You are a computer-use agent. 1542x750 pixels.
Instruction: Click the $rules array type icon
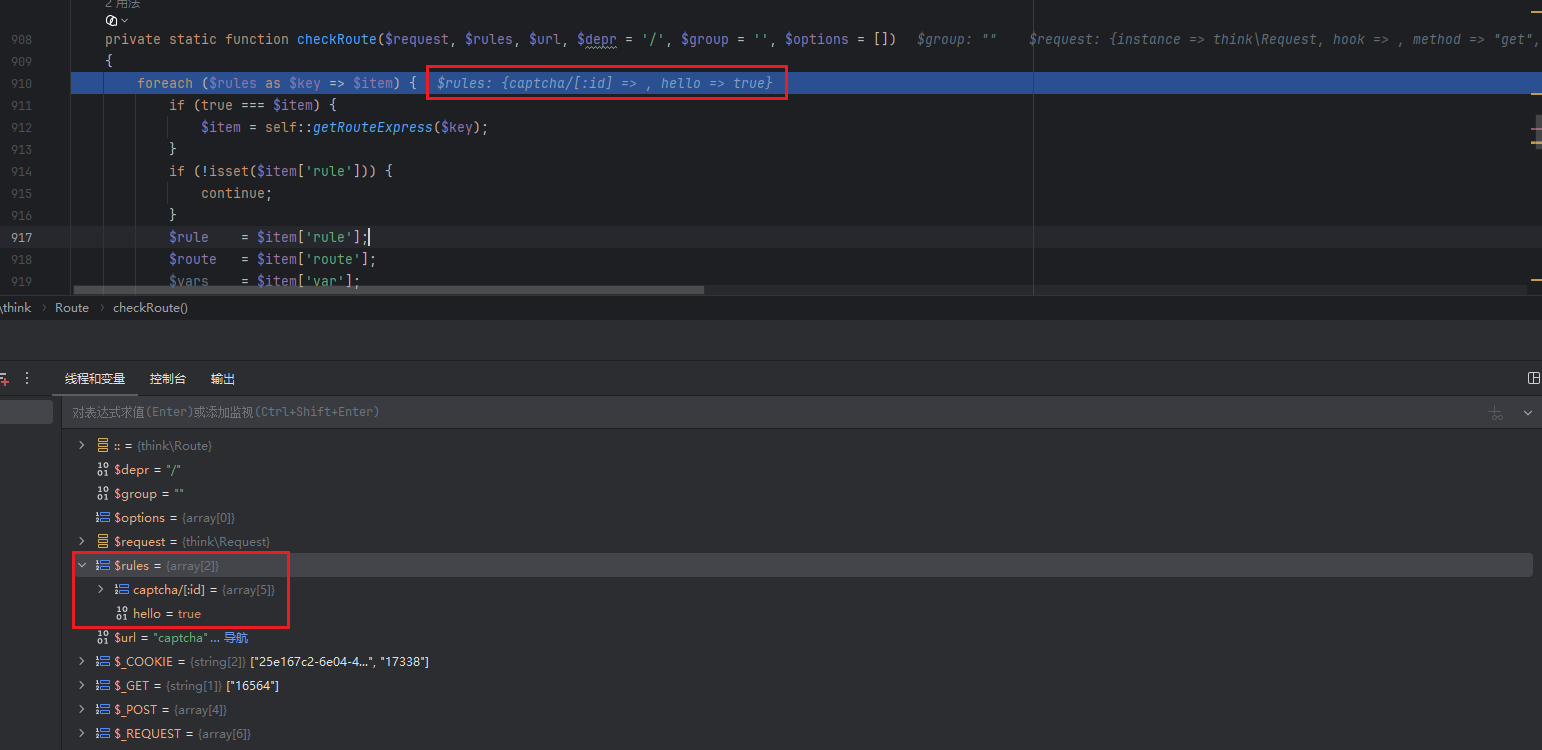pyautogui.click(x=102, y=565)
